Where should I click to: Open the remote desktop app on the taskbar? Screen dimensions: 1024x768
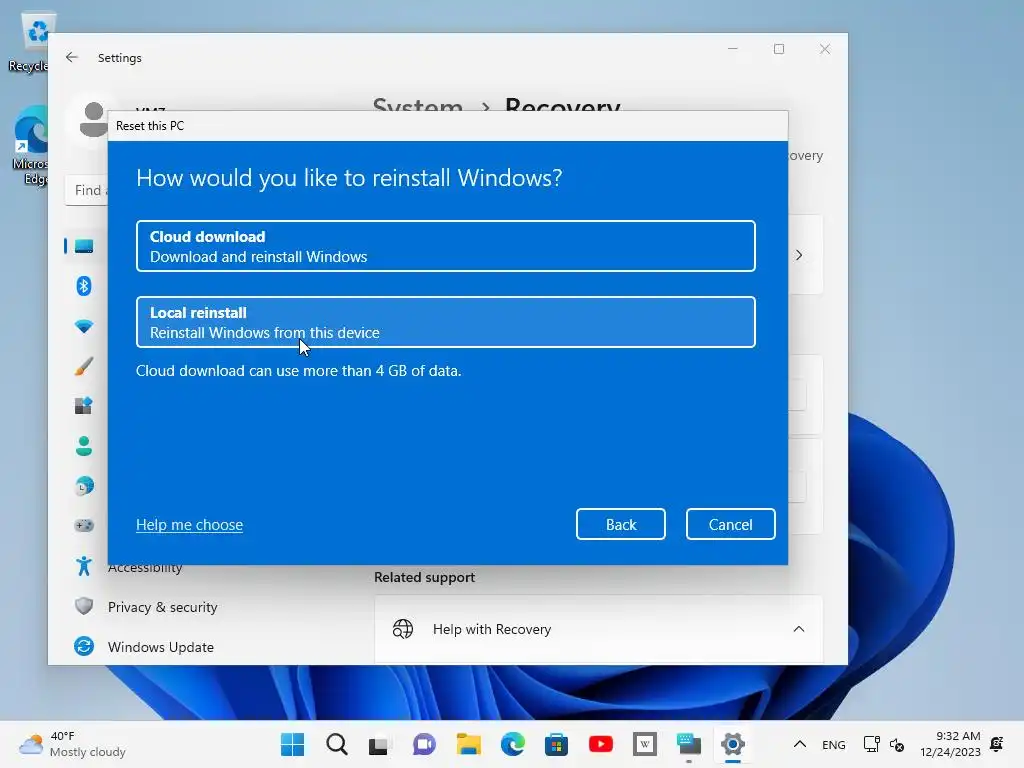tap(688, 744)
